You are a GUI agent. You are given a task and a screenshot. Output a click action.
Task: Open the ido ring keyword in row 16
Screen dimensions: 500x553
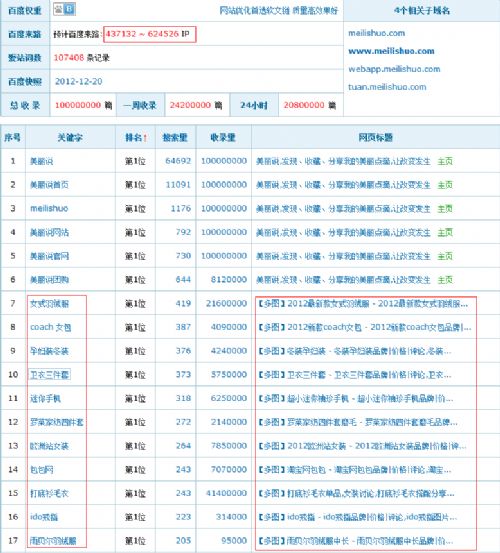(x=44, y=517)
